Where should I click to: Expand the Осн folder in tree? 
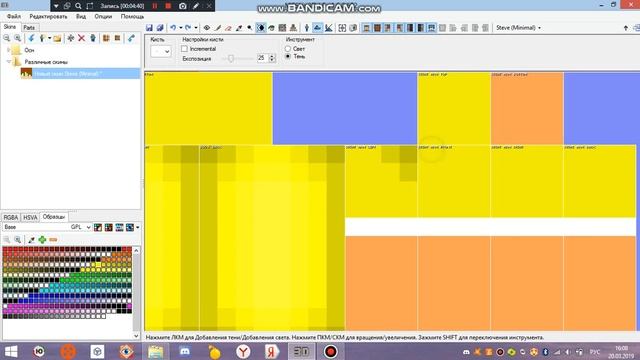pyautogui.click(x=9, y=50)
